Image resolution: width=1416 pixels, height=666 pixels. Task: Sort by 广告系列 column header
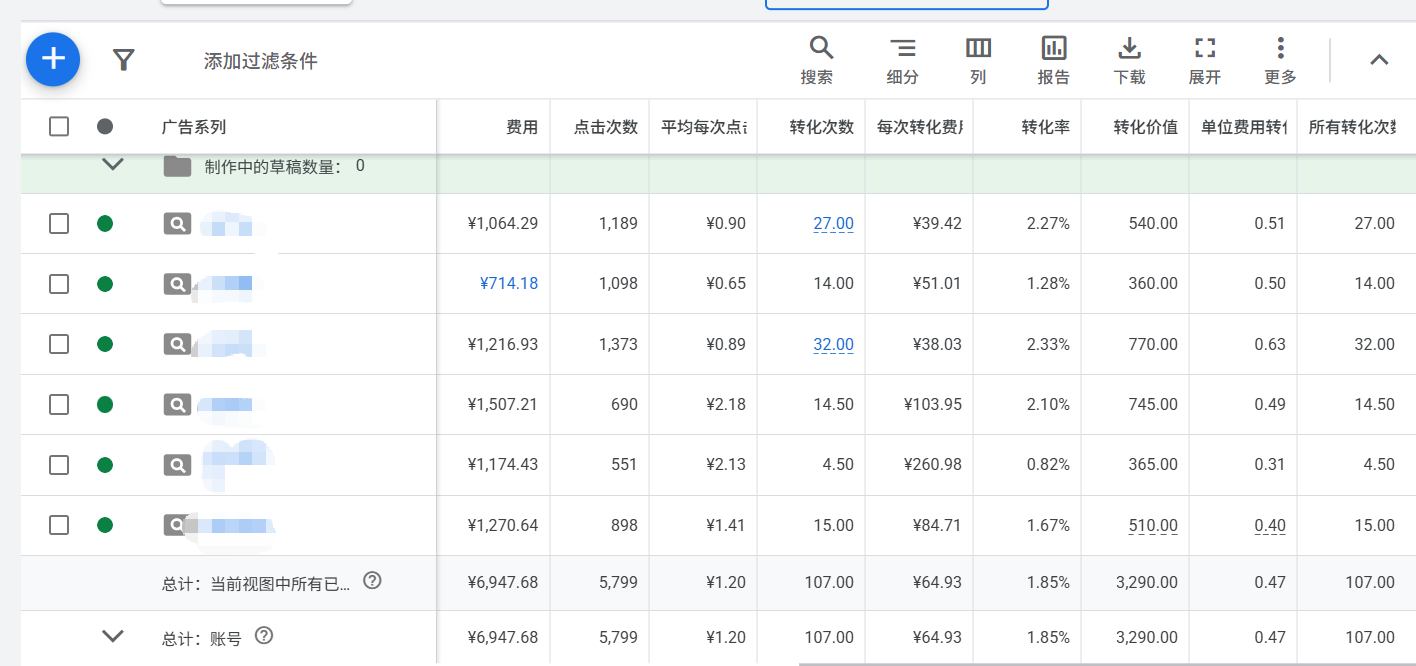(x=194, y=127)
